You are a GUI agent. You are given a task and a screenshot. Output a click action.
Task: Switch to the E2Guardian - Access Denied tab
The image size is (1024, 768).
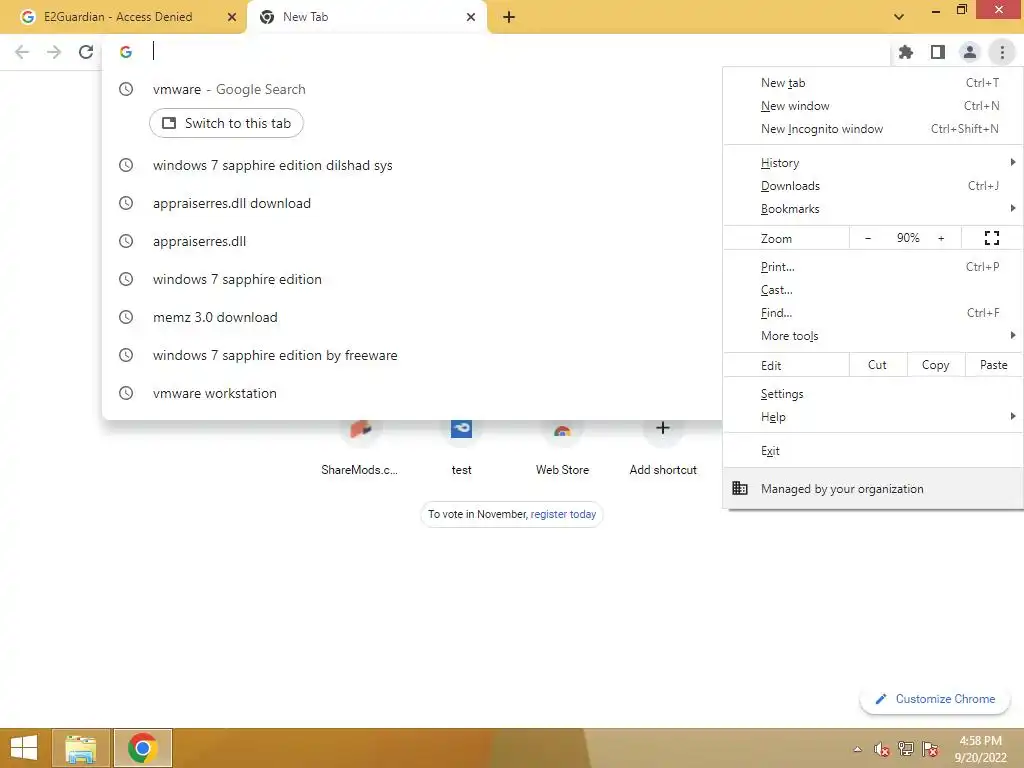[x=123, y=17]
